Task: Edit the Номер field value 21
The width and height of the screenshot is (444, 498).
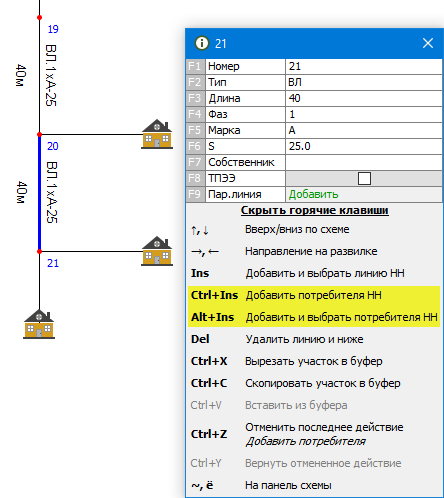Action: coord(364,66)
